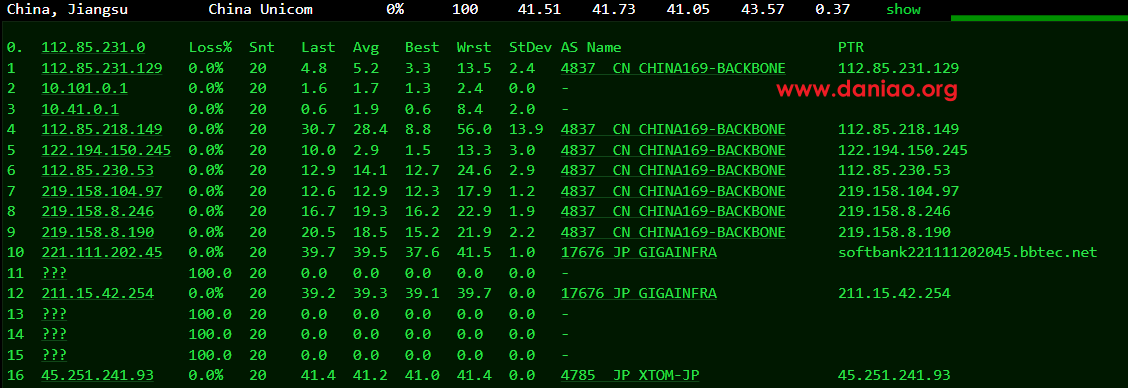Click hop 6 address 112.85.230.53
The image size is (1128, 388).
[97, 171]
